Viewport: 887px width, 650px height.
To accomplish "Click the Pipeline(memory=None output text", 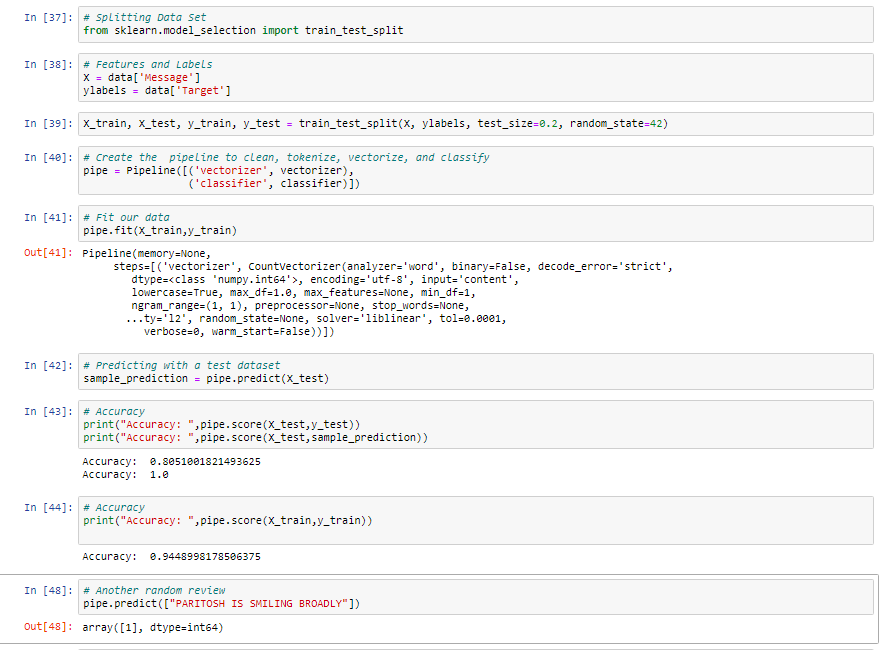I will [x=147, y=253].
